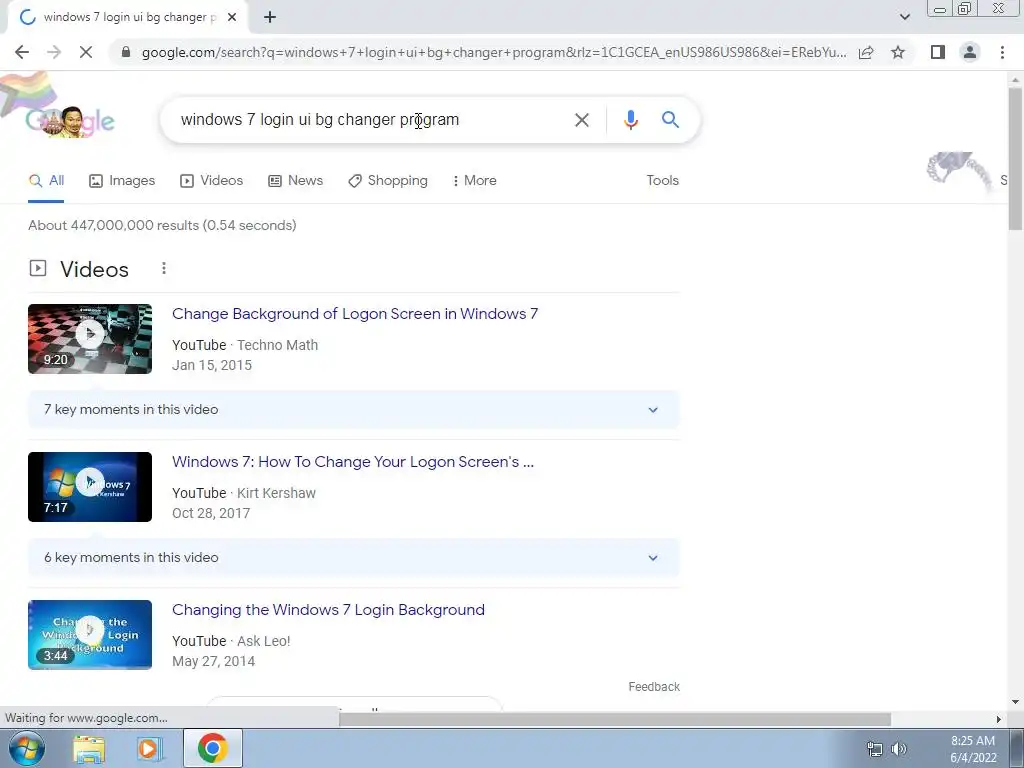
Task: Open Change Background of Logon Screen link
Action: coord(355,314)
